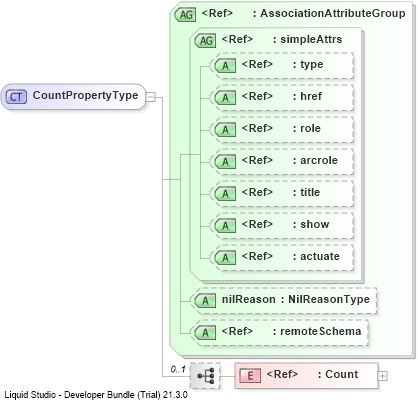
Task: Click the A icon of arcrole attribute
Action: pos(225,162)
